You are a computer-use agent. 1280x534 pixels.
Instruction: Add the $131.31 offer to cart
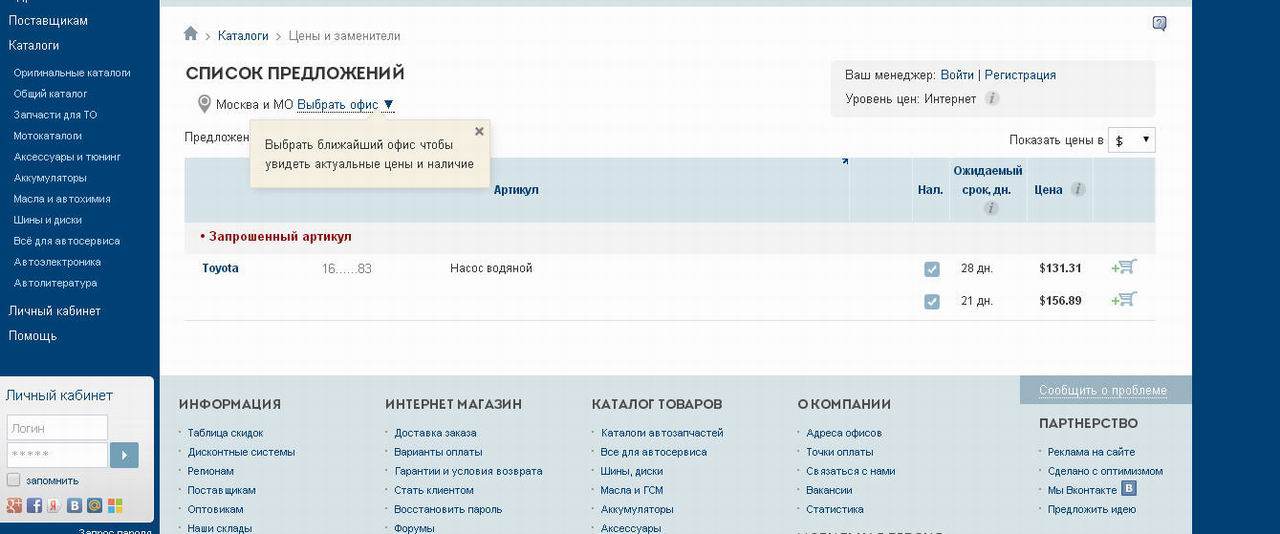1124,267
